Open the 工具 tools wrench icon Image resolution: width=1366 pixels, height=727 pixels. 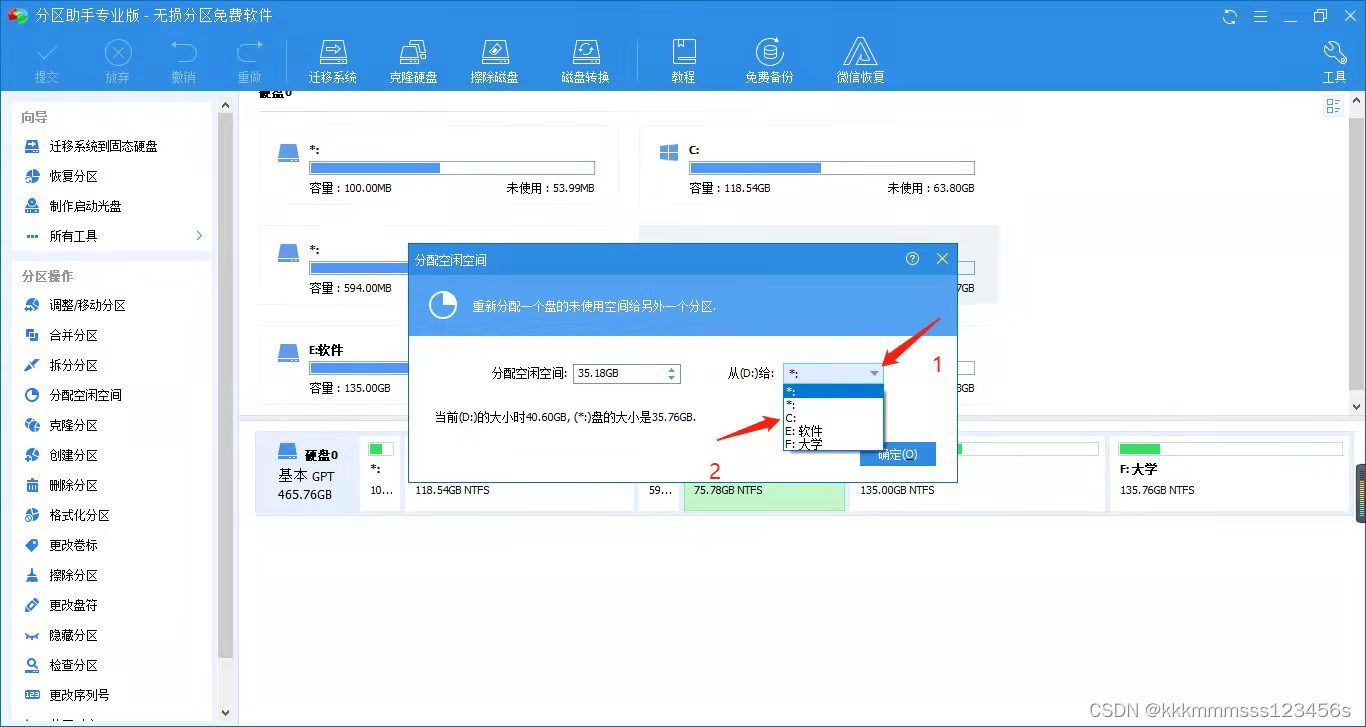[x=1335, y=62]
